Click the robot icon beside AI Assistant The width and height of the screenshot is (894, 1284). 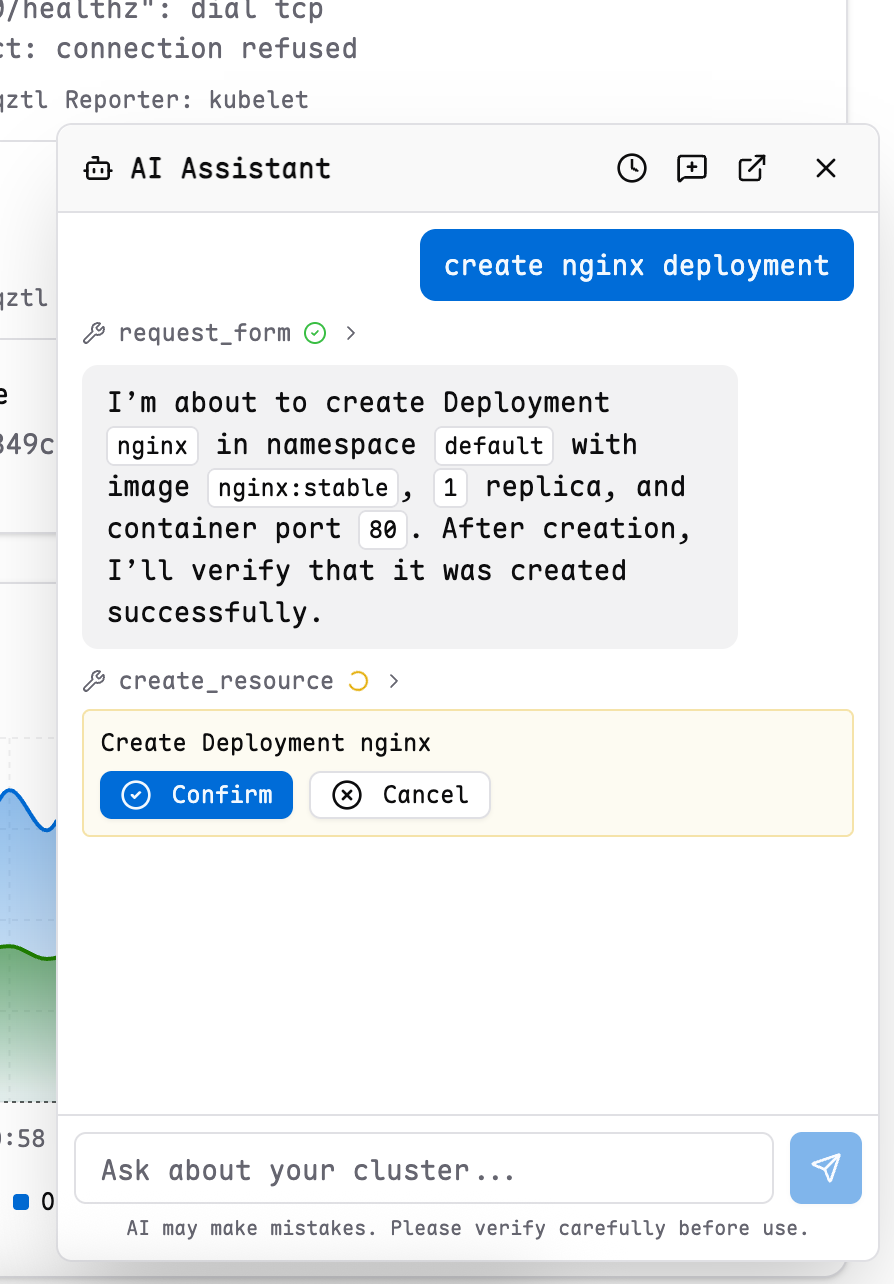[x=98, y=169]
